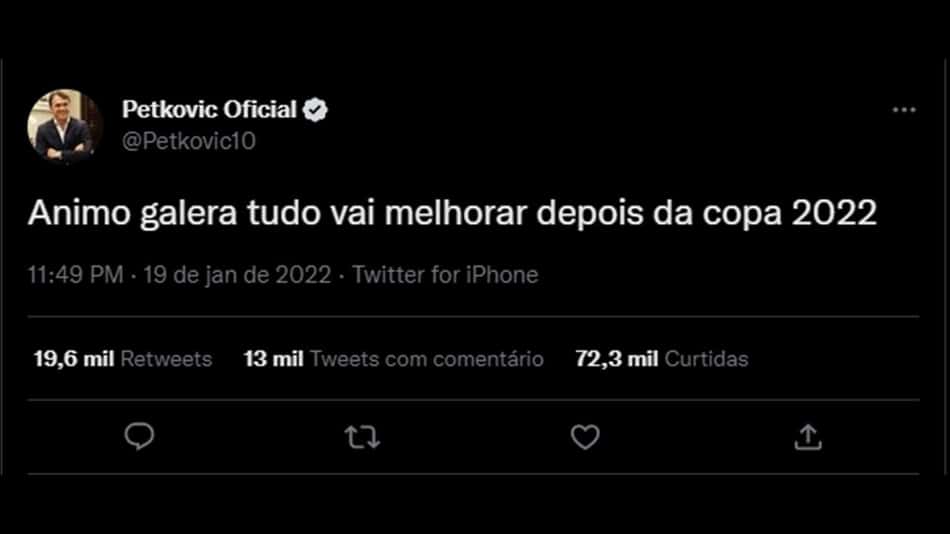
Task: Retweet using the arrows icon
Action: tap(362, 437)
